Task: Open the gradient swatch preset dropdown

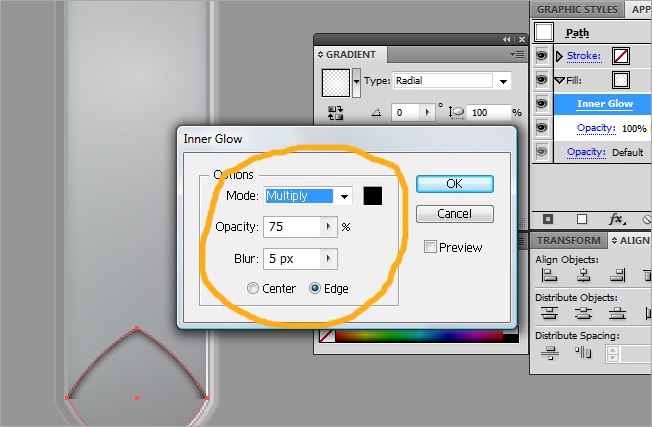Action: (x=356, y=83)
